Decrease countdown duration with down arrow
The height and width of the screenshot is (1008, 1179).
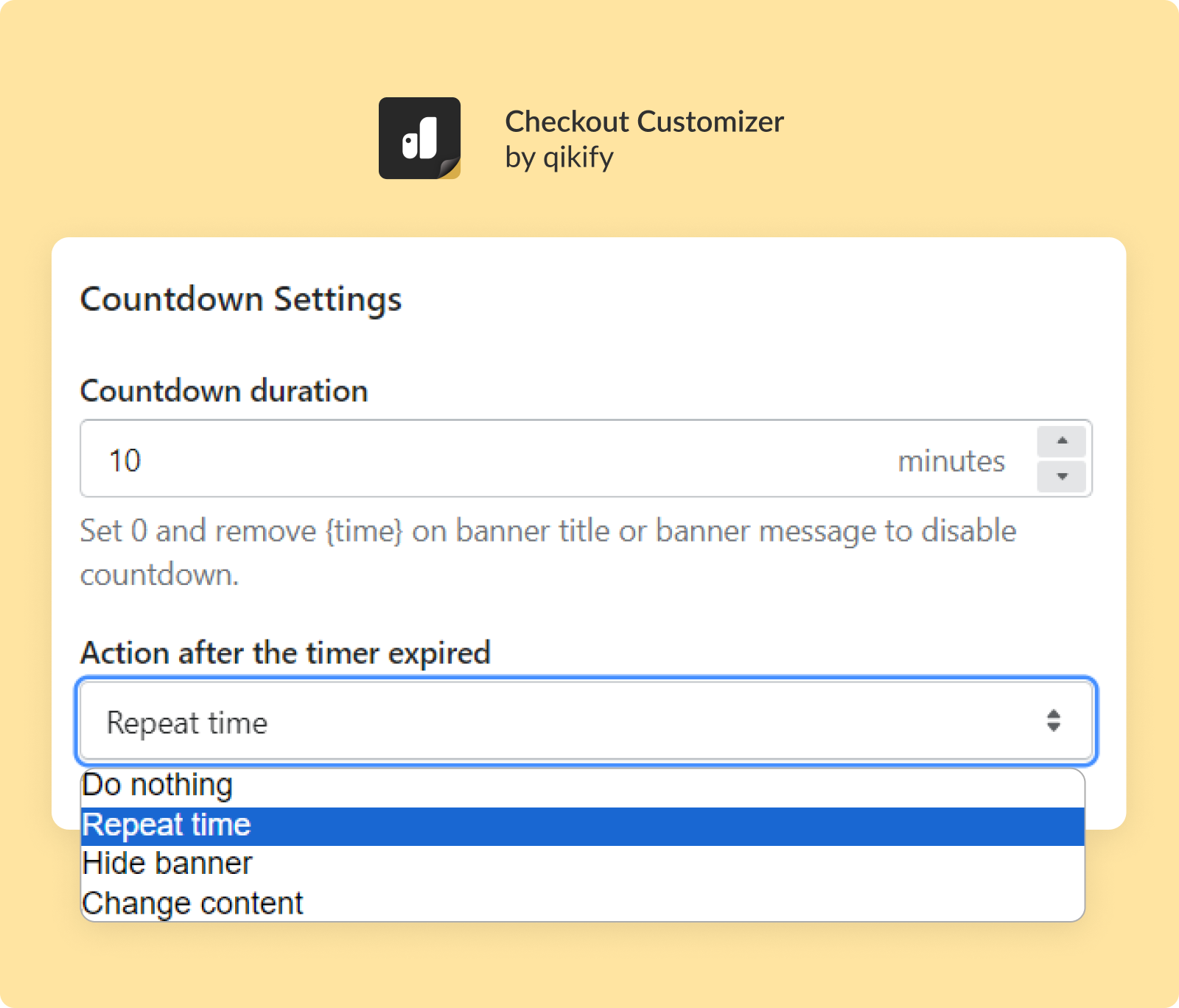[1061, 476]
